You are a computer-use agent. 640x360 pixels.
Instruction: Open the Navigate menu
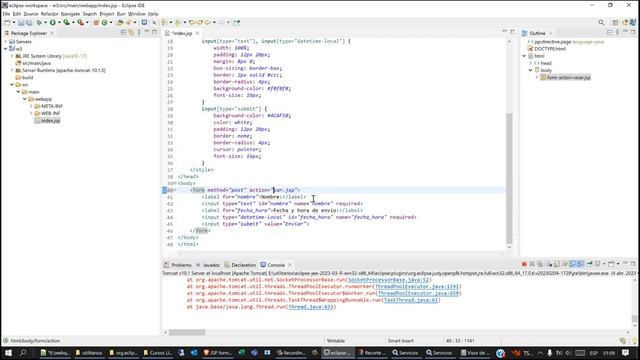click(x=70, y=14)
